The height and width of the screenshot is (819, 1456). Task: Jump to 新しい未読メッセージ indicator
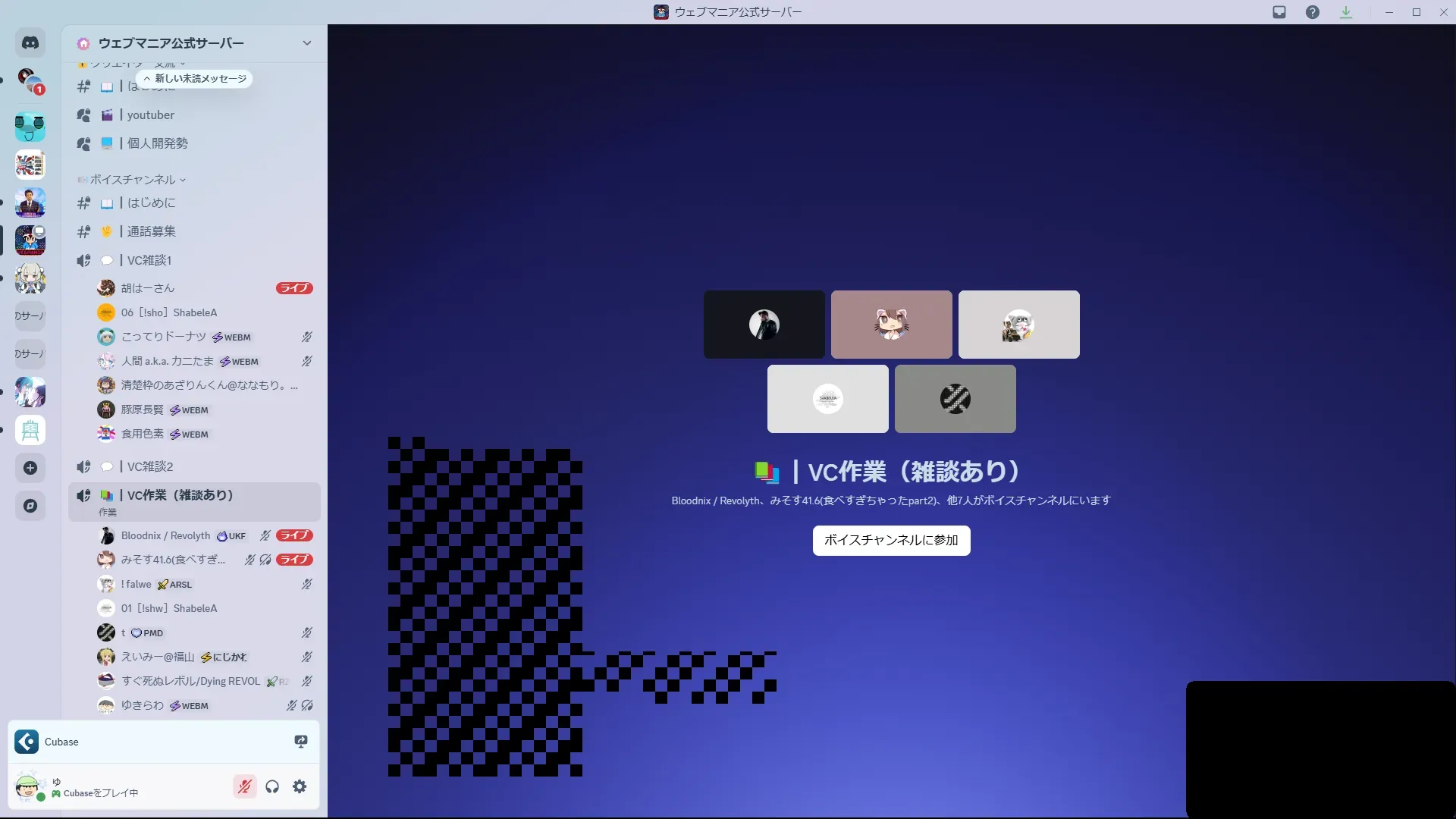tap(195, 79)
